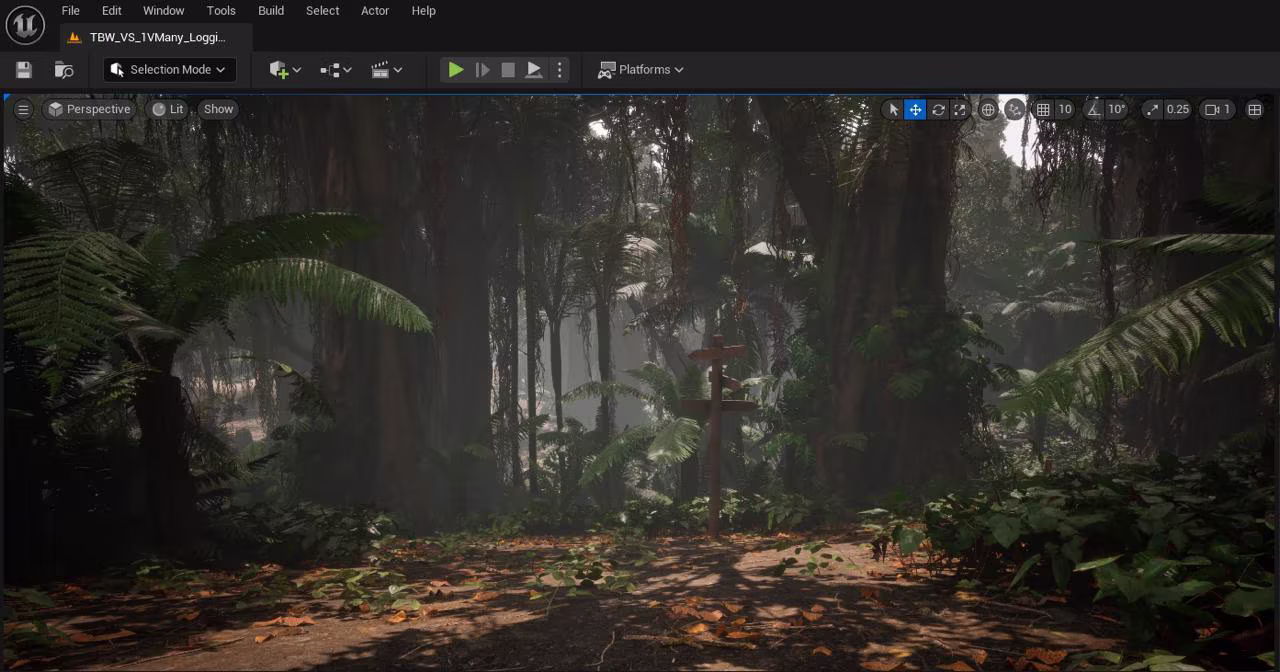The width and height of the screenshot is (1280, 672).
Task: Open the Selection Mode dropdown
Action: click(x=169, y=70)
